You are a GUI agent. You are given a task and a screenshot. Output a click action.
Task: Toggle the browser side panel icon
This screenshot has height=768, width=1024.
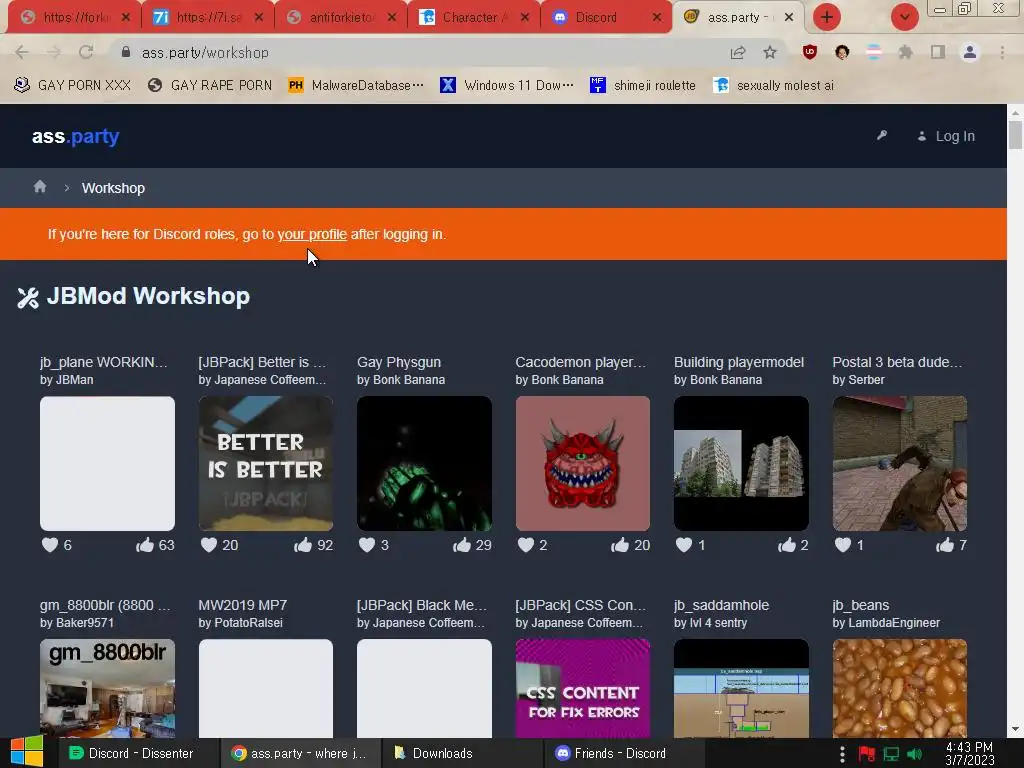point(937,52)
